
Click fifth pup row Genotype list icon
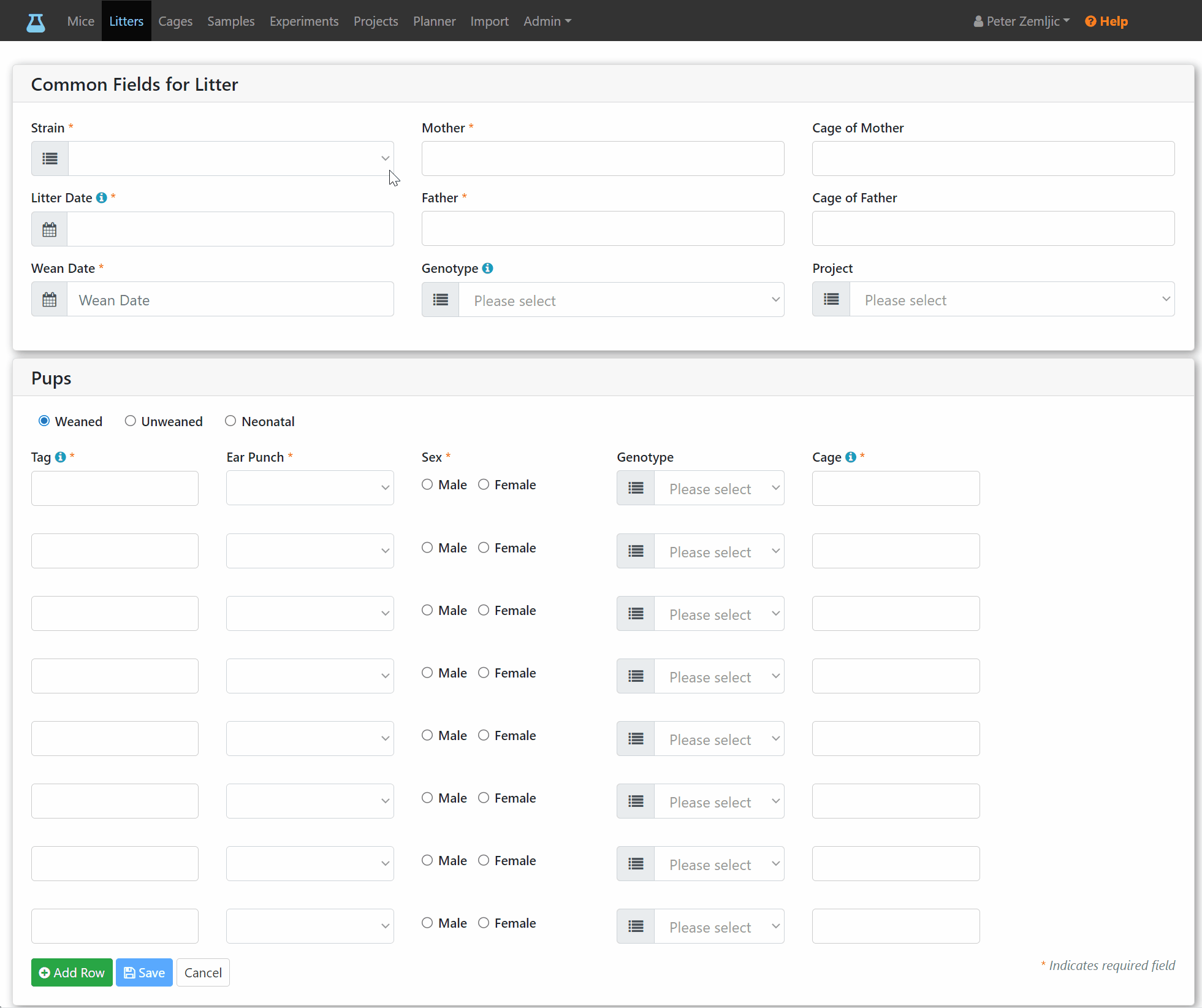point(636,739)
